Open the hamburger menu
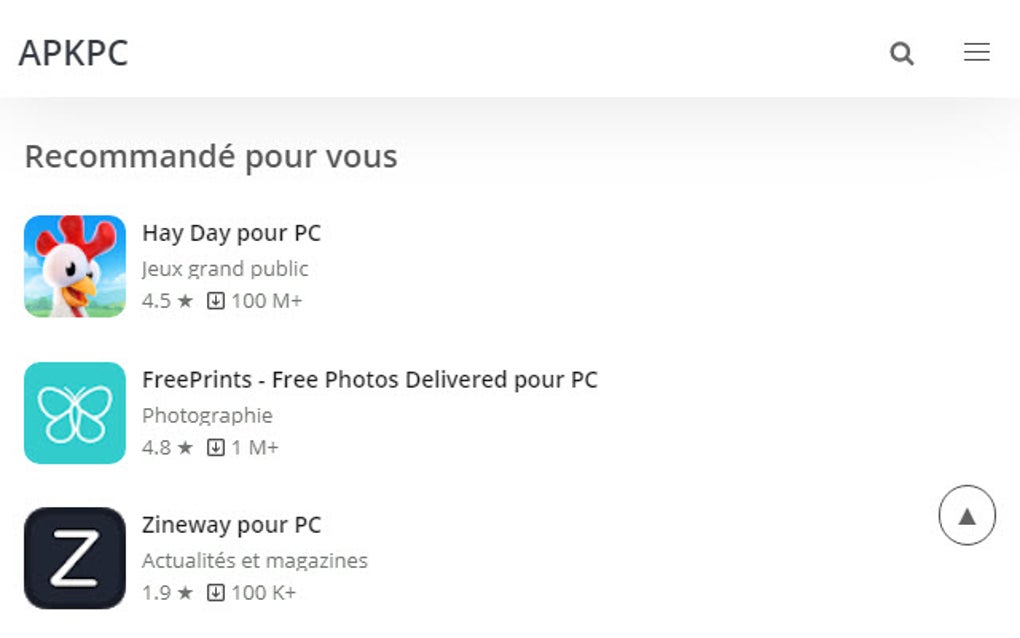 coord(977,53)
